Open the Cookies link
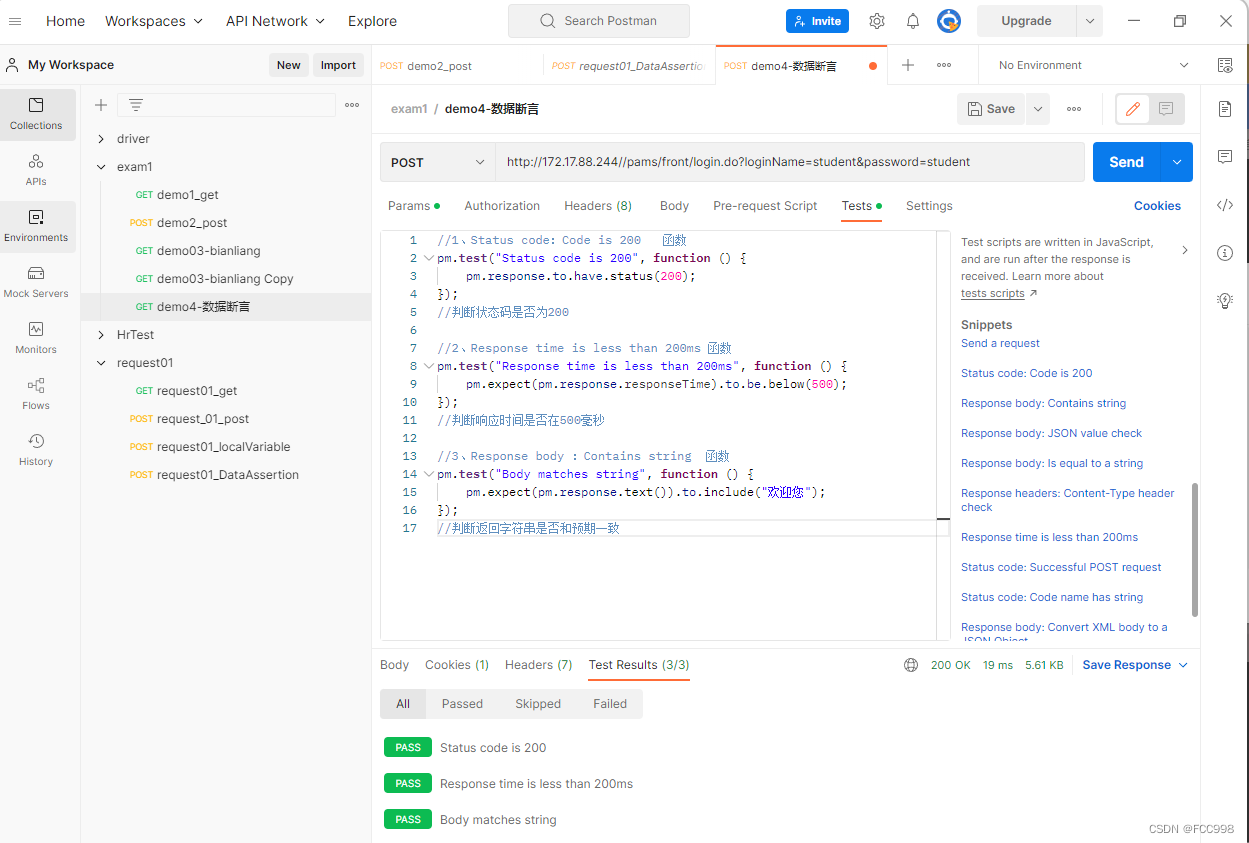Screen dimensions: 1249x843 (1157, 206)
